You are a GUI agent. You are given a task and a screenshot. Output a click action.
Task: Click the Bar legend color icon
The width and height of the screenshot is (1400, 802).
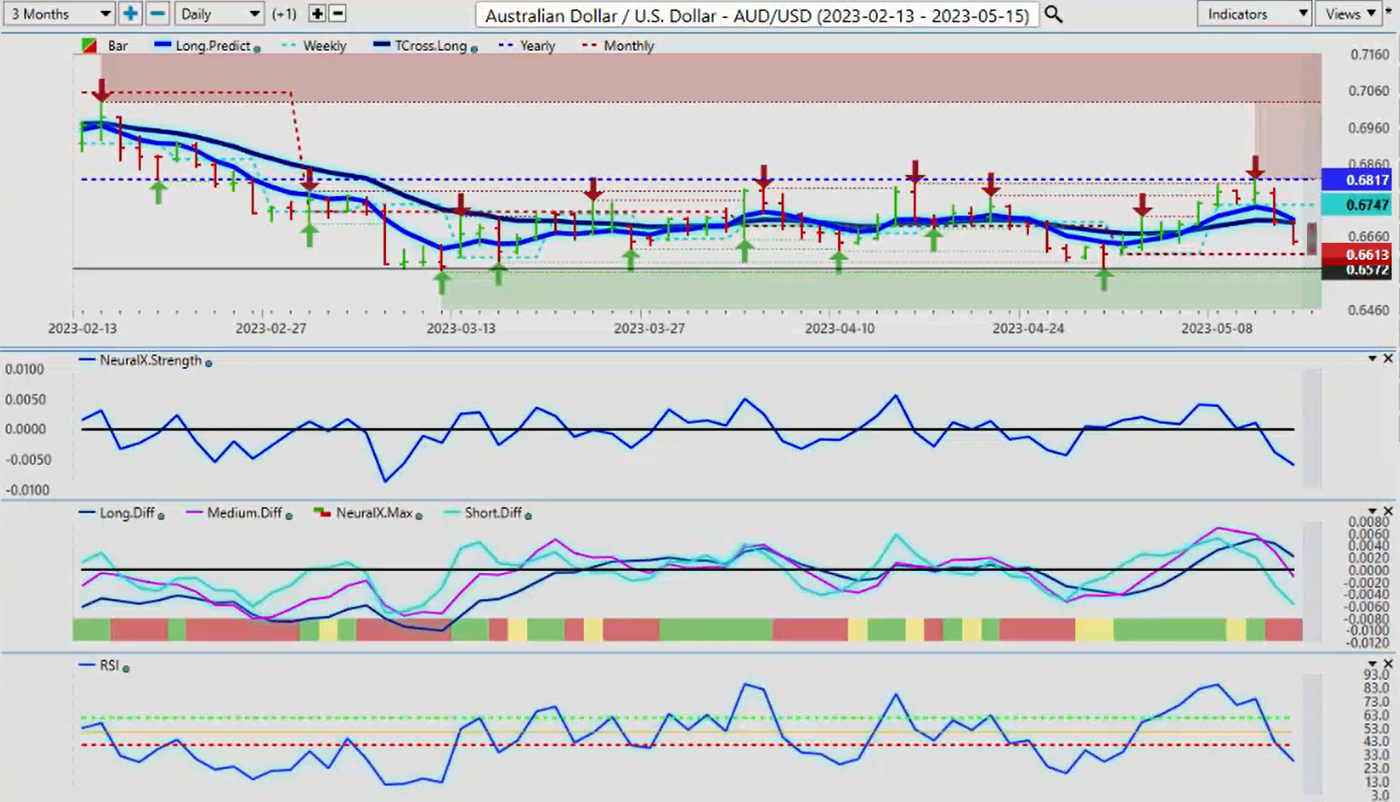click(x=88, y=46)
